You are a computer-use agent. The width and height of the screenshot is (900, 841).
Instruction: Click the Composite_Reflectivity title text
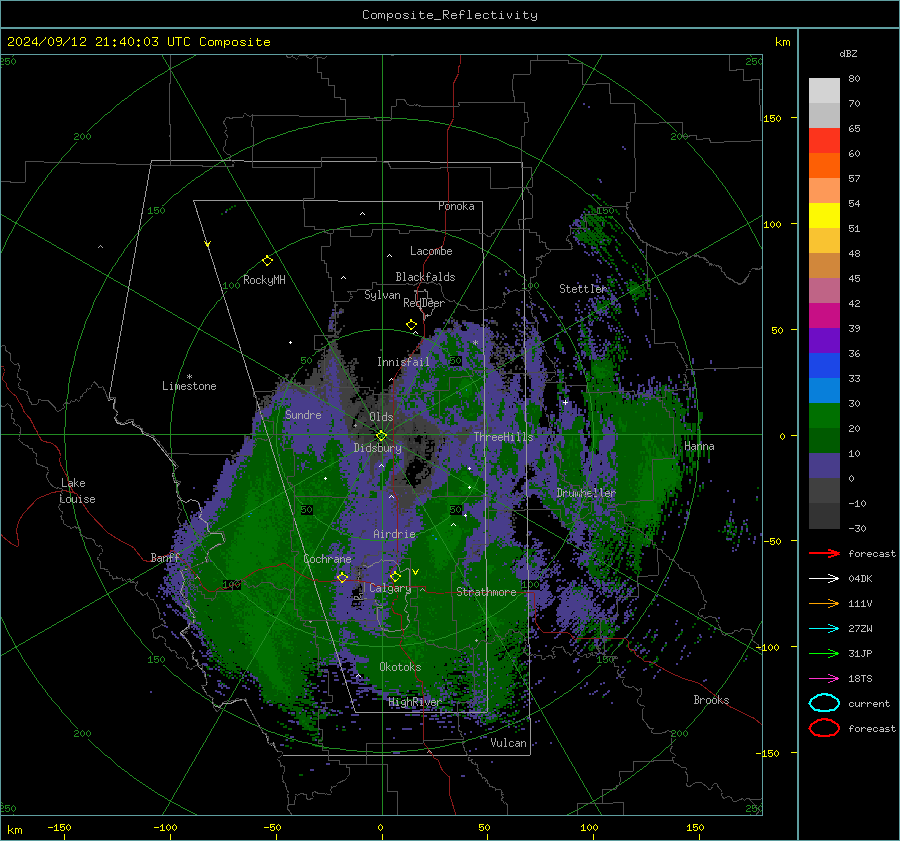(449, 15)
